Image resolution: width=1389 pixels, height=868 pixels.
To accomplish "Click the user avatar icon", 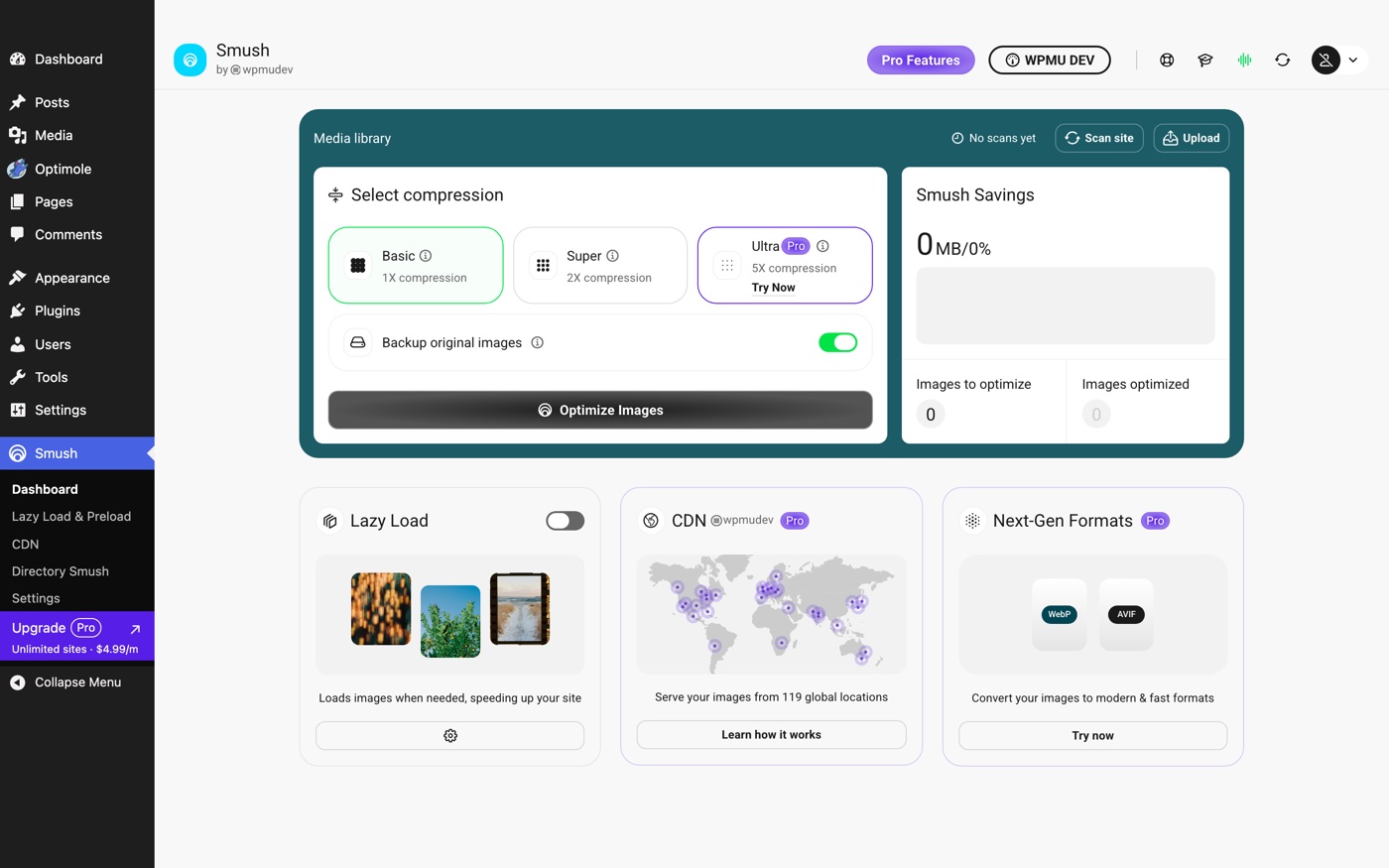I will [x=1326, y=61].
